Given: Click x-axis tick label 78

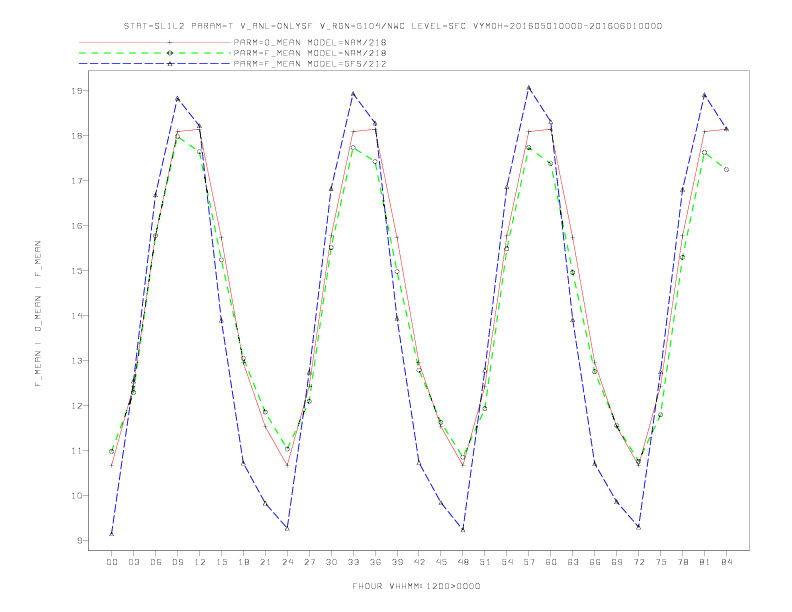Looking at the screenshot, I should [683, 562].
